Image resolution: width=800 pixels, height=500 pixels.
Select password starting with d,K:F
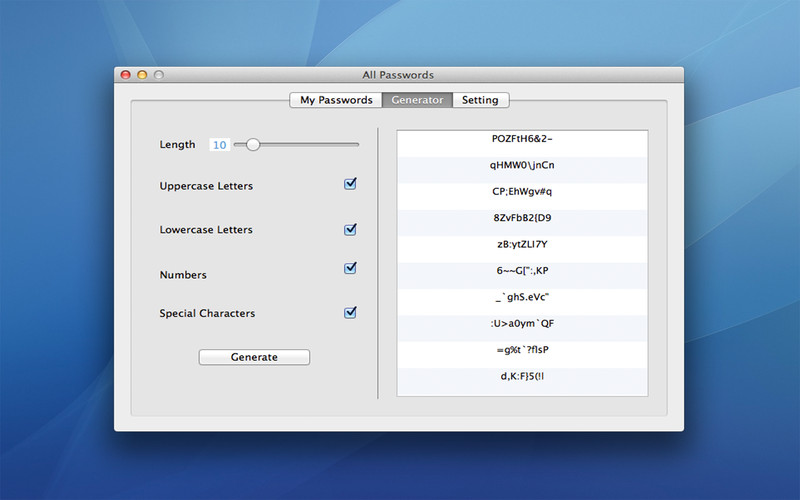[x=522, y=382]
